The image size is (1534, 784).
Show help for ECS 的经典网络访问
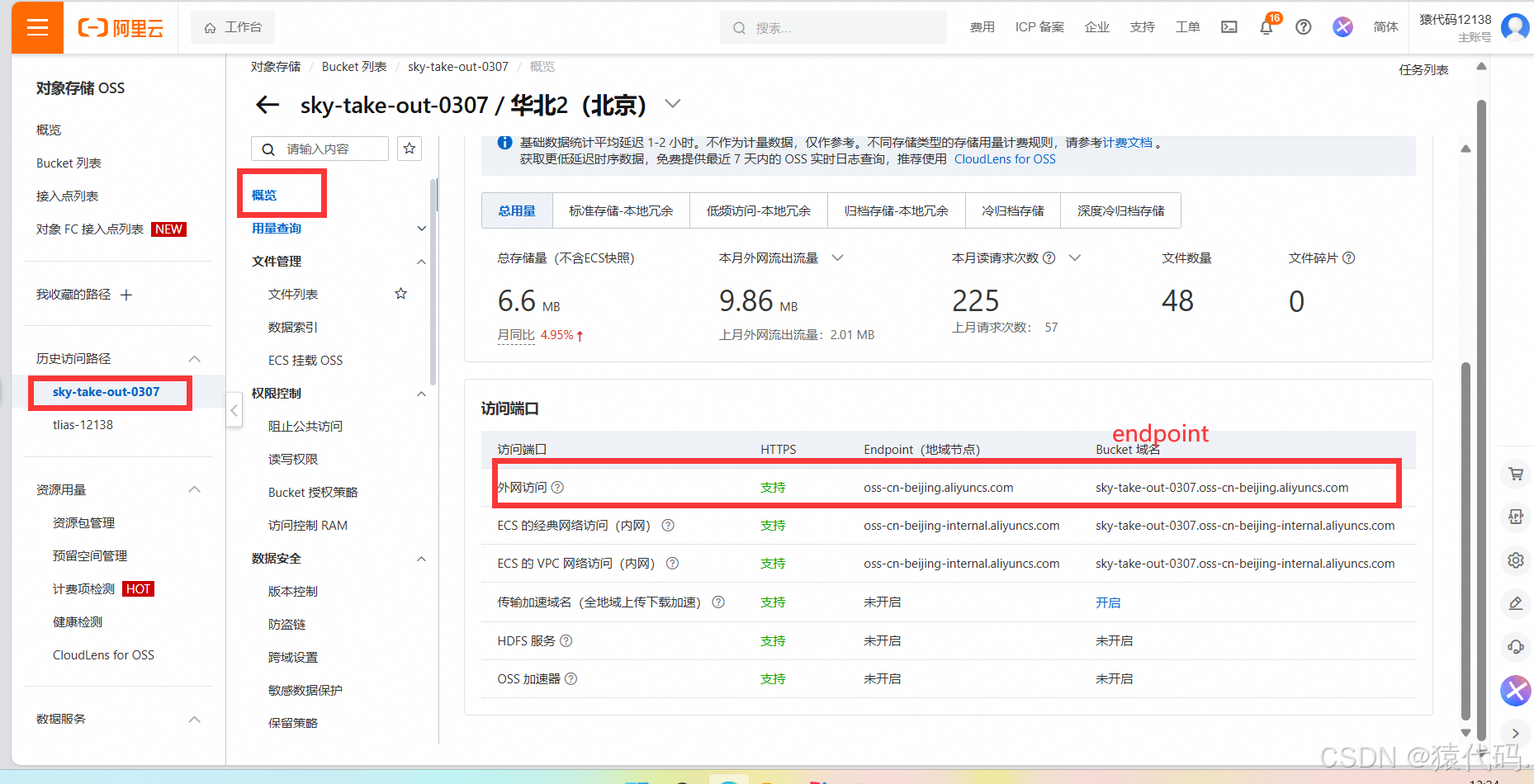pyautogui.click(x=669, y=526)
